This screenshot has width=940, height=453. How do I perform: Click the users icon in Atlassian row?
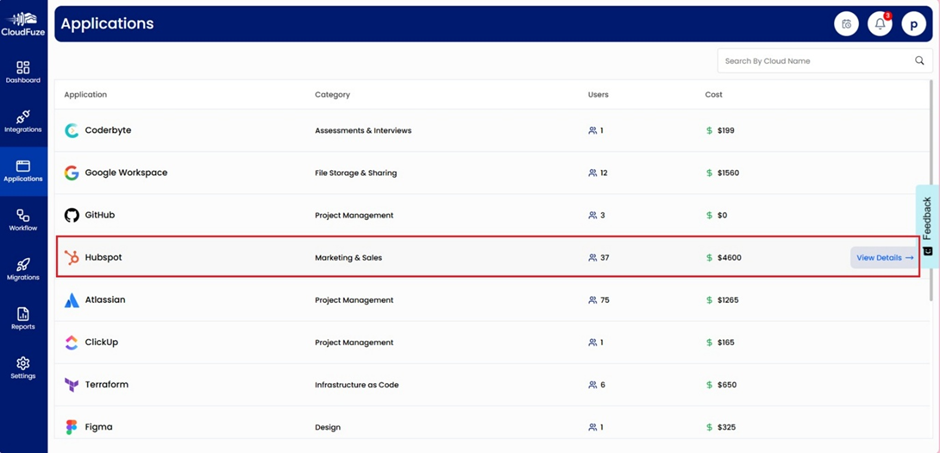pos(593,300)
